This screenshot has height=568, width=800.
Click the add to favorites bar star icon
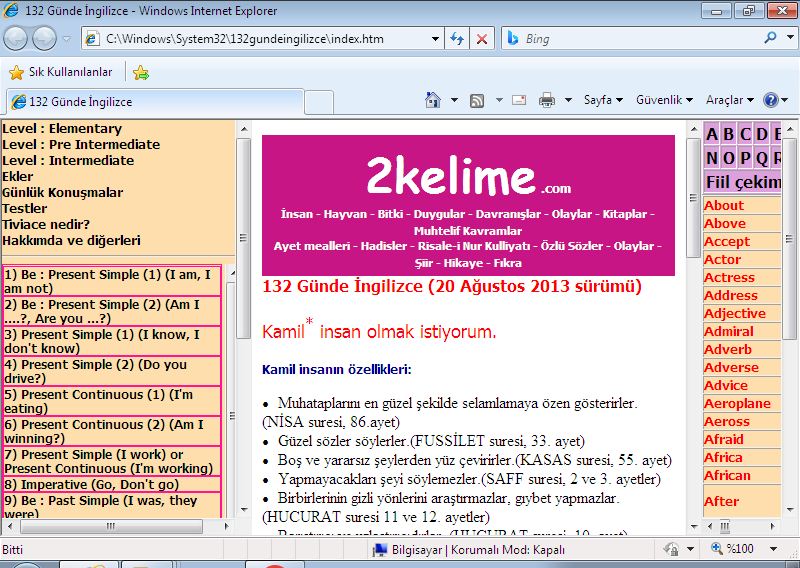[x=141, y=72]
